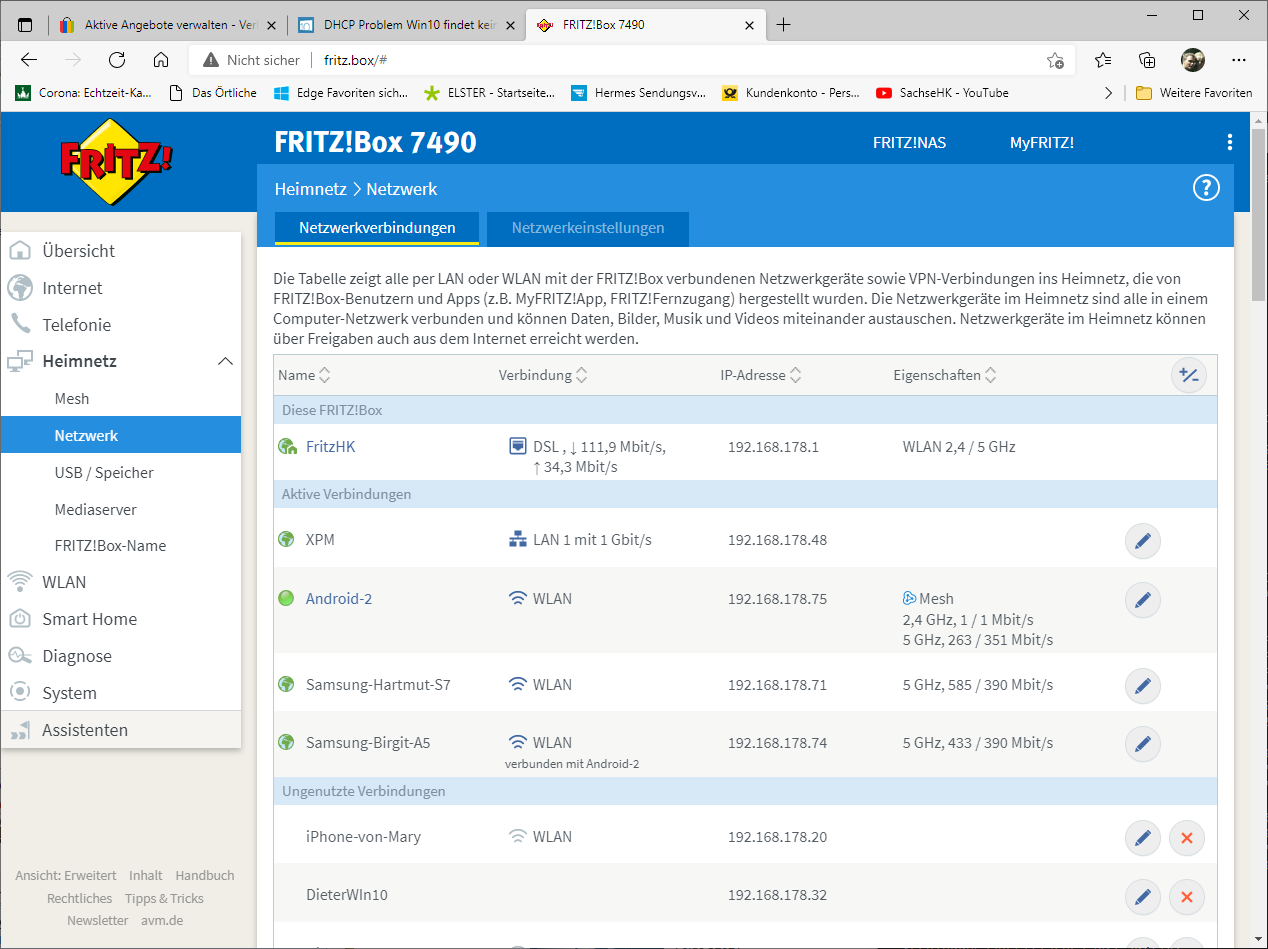Open the Android-2 device link

point(339,599)
